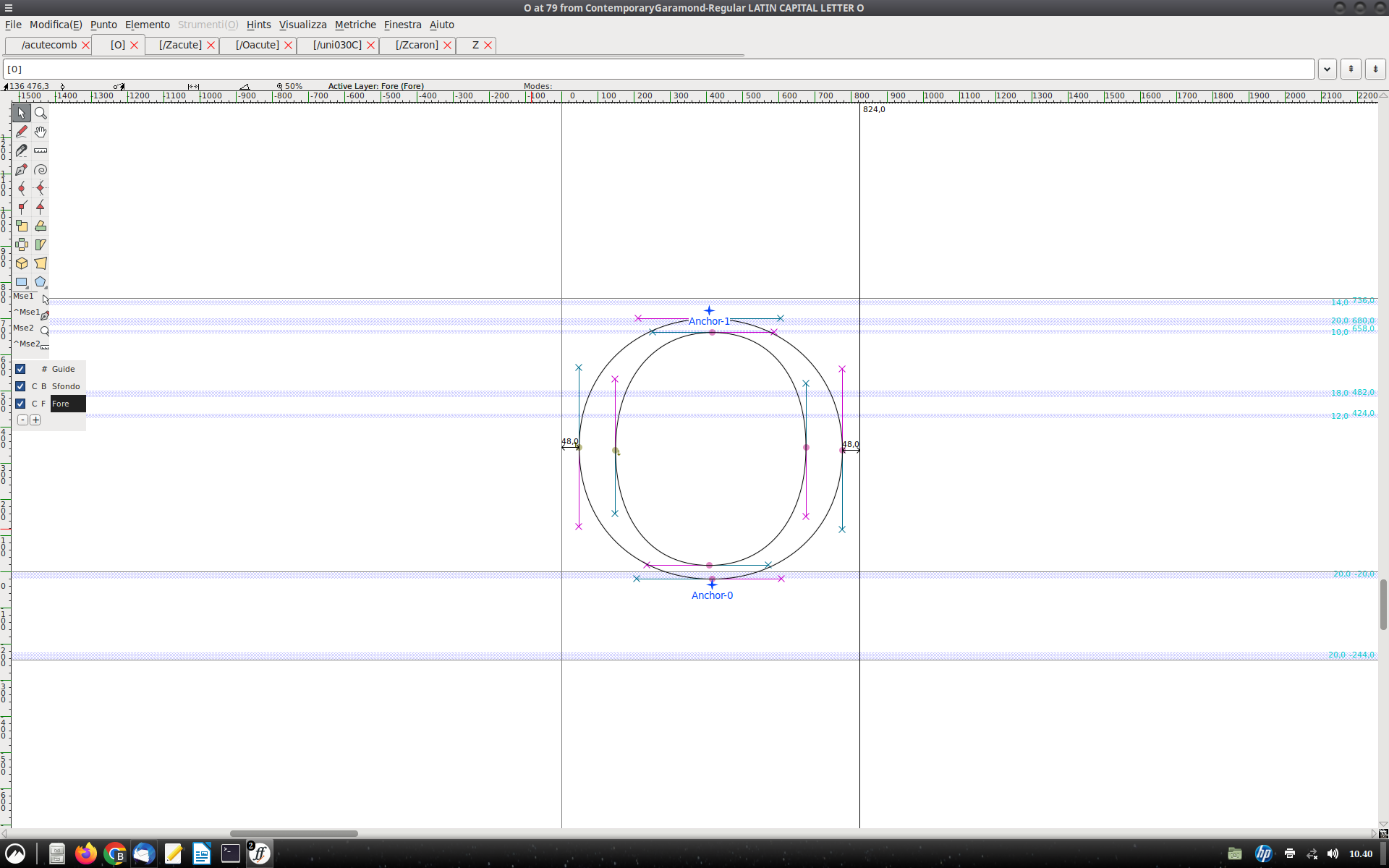1389x868 pixels.
Task: Toggle the Fore layer visibility checkbox
Action: (x=20, y=403)
